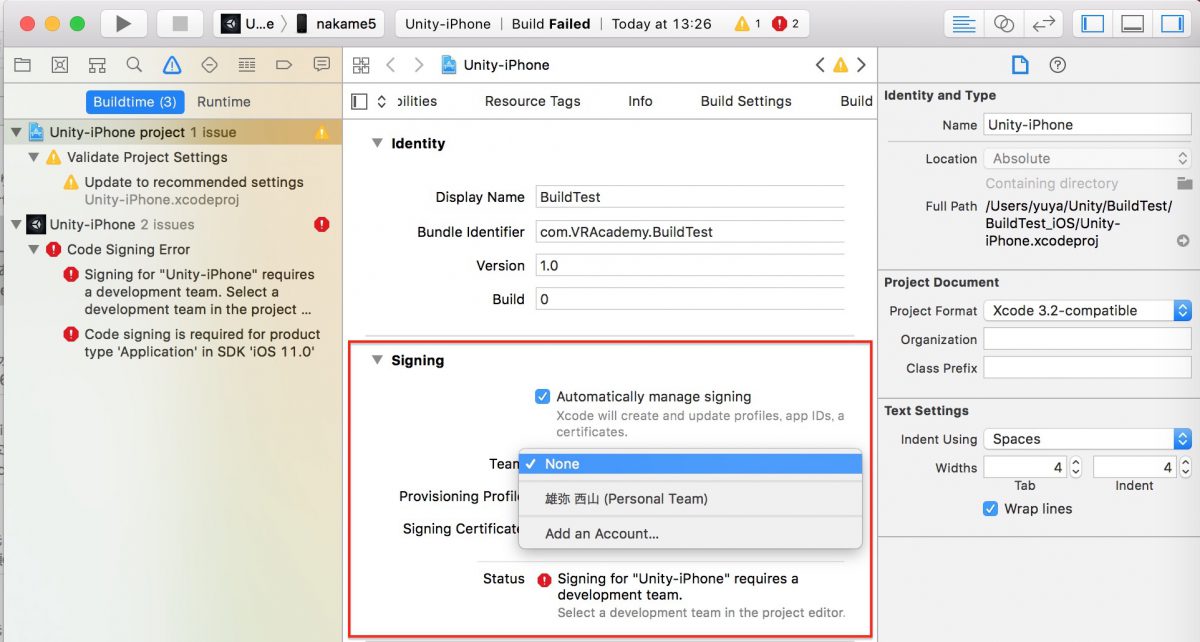
Task: Edit the Bundle Identifier field
Action: 690,232
